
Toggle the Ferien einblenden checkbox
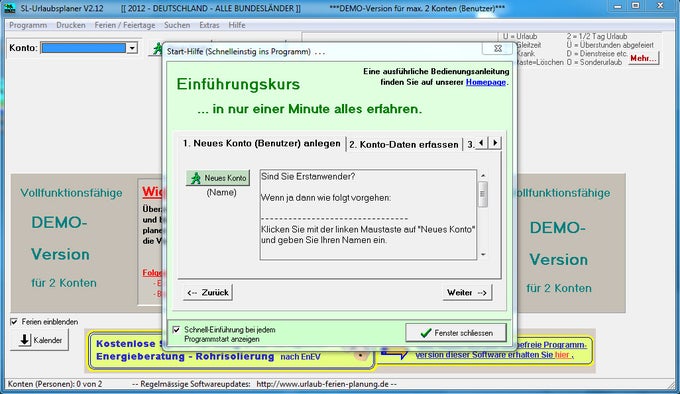click(14, 322)
